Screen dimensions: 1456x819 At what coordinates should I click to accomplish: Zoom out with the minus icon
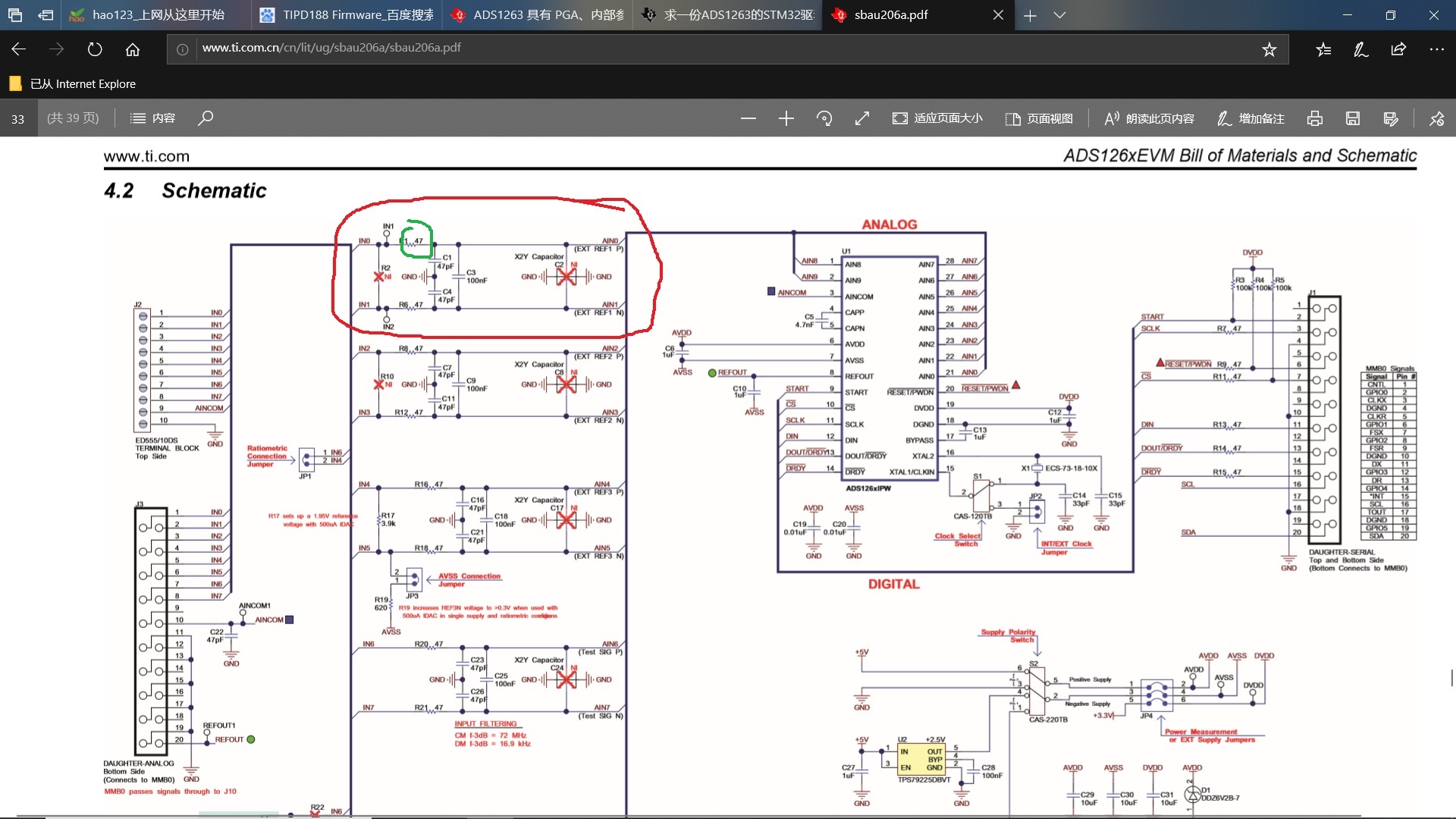point(748,118)
